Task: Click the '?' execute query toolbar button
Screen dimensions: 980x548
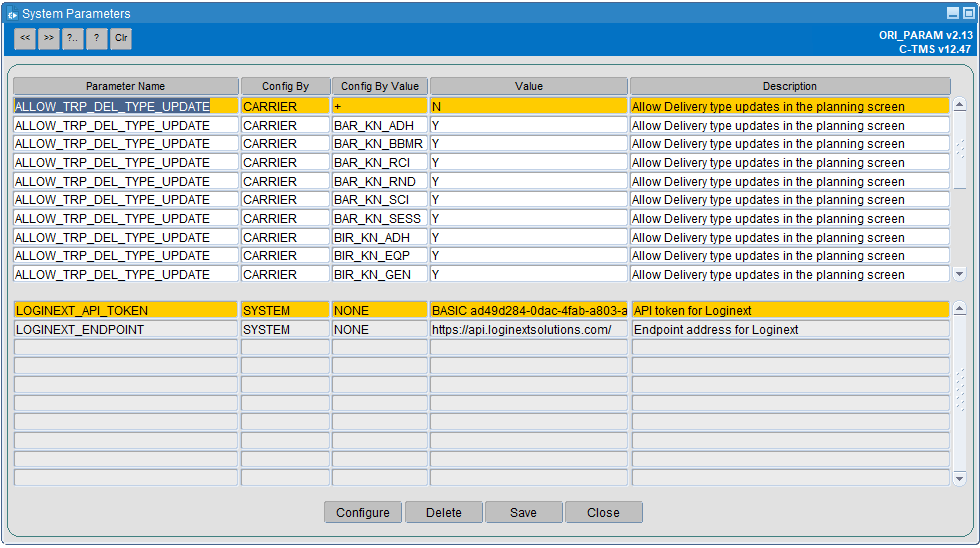Action: (96, 38)
